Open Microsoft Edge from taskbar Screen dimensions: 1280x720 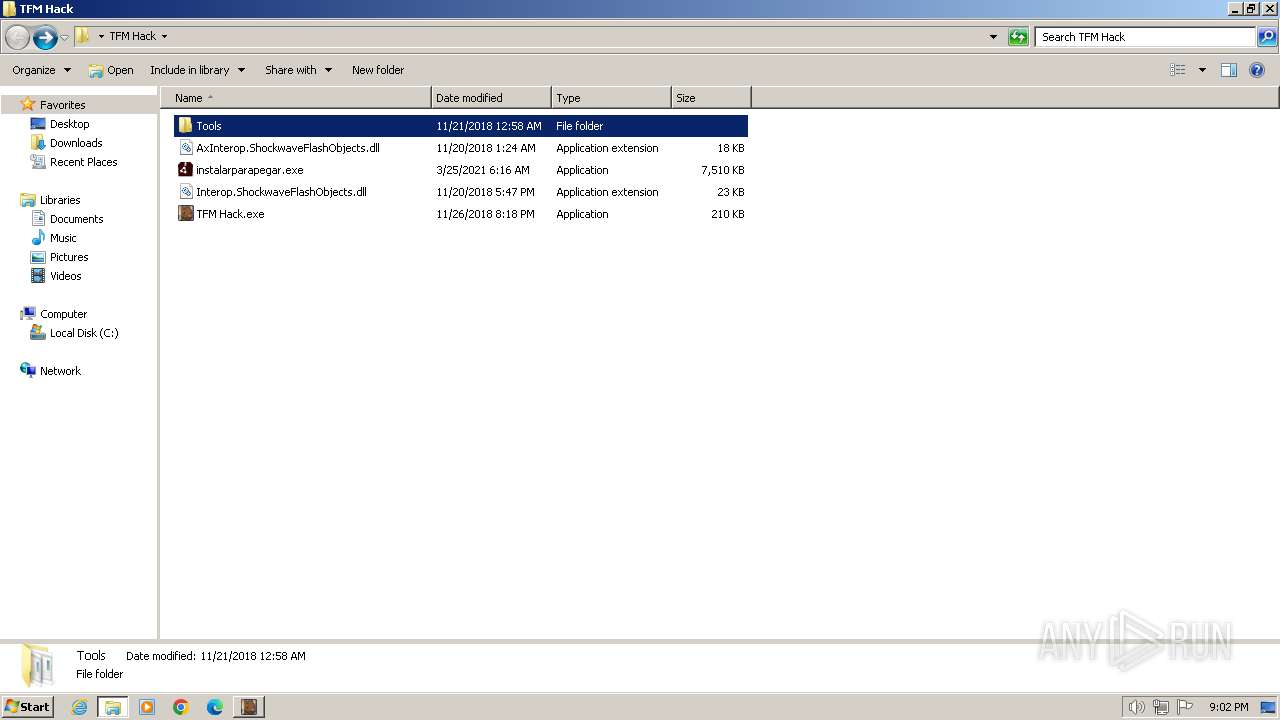point(215,707)
